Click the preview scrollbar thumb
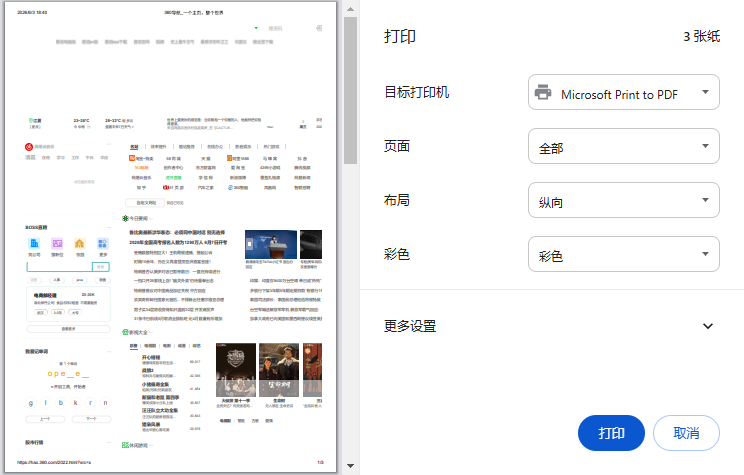Screen dimensions: 744x475 coord(350,91)
